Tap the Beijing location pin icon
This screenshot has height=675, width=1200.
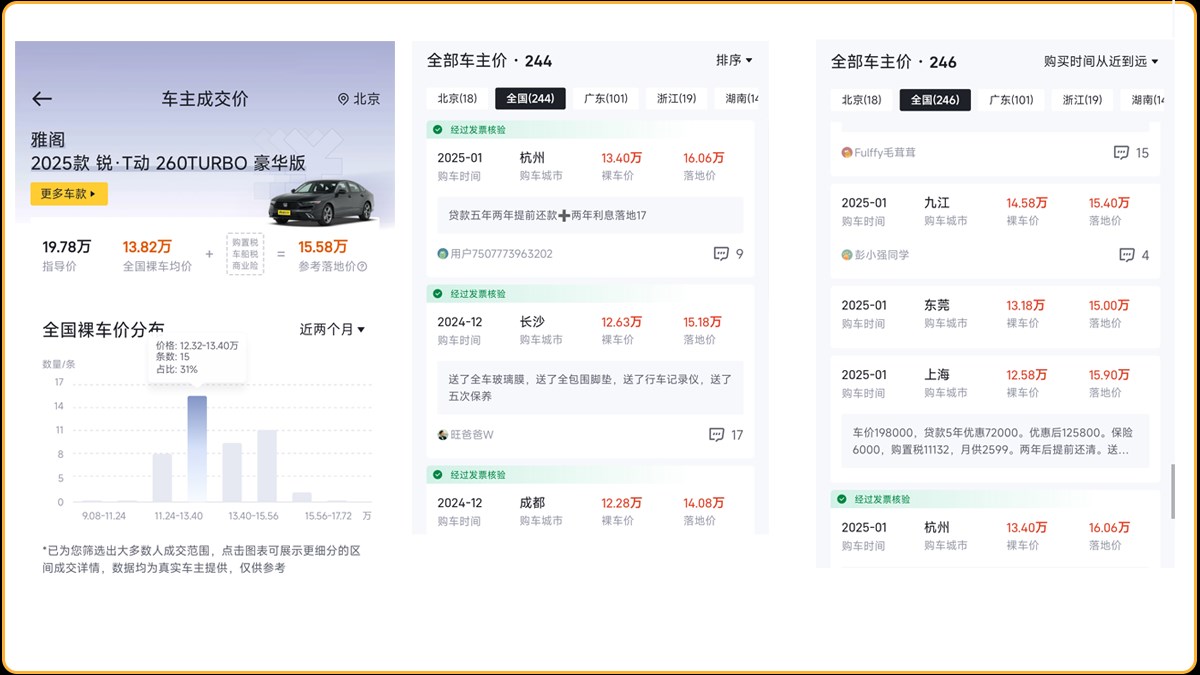pyautogui.click(x=344, y=99)
